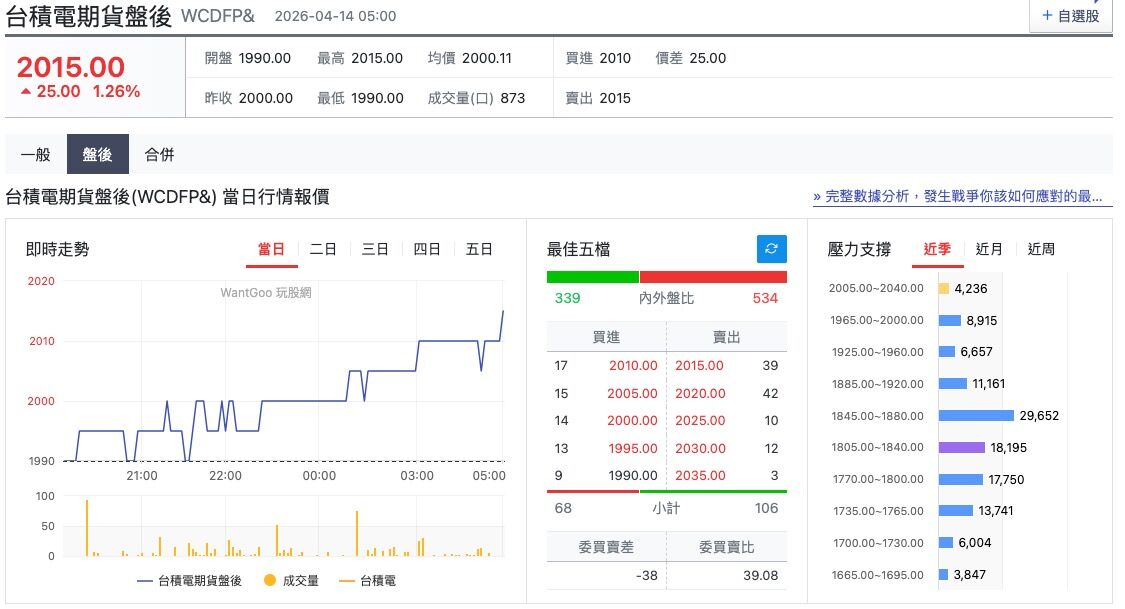The width and height of the screenshot is (1125, 609).
Task: Show the 四日 chart range
Action: click(427, 250)
